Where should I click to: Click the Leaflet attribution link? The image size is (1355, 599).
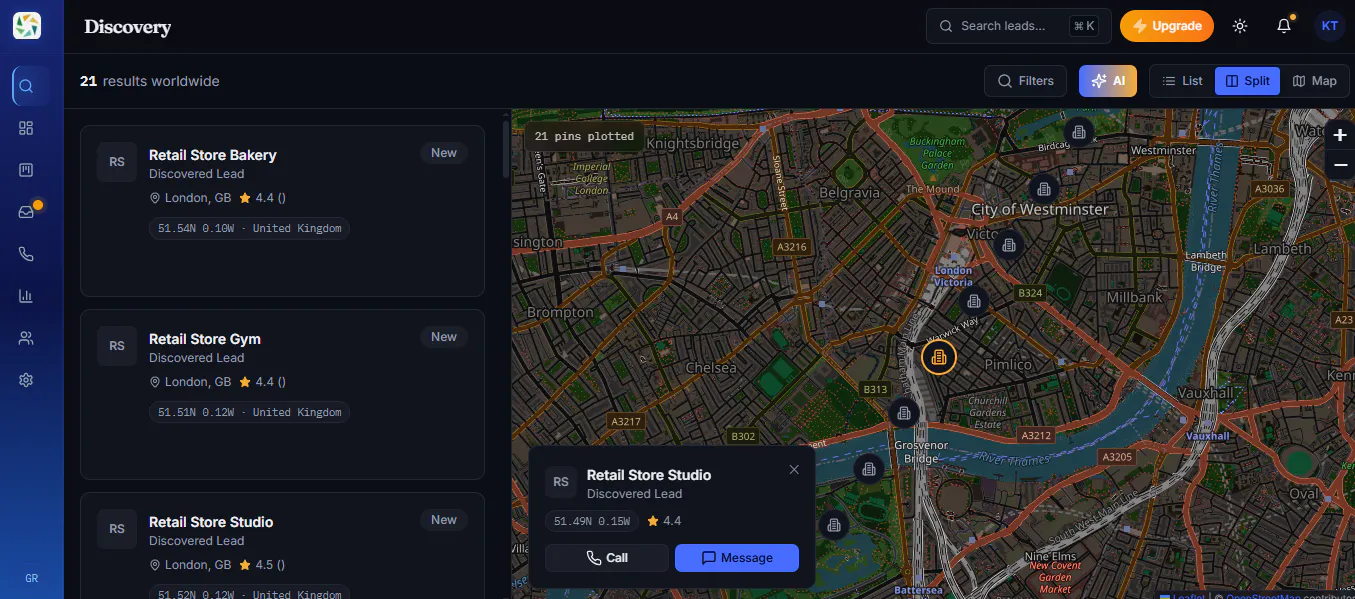tap(1183, 597)
